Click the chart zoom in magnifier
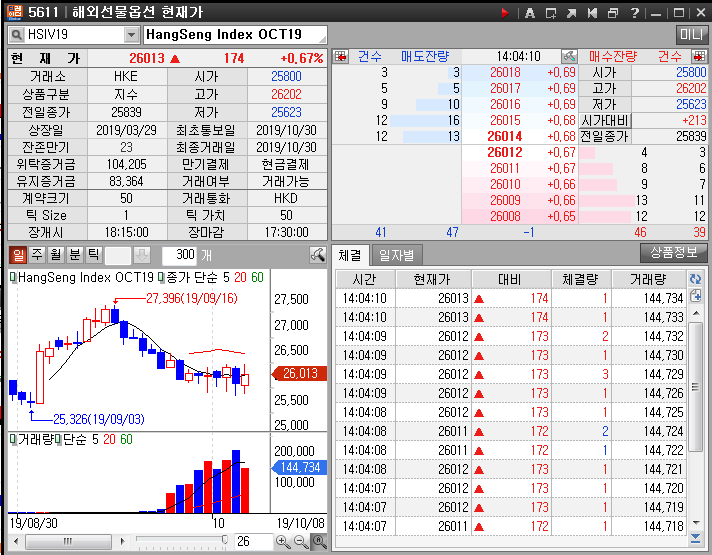Image resolution: width=712 pixels, height=555 pixels. click(282, 542)
